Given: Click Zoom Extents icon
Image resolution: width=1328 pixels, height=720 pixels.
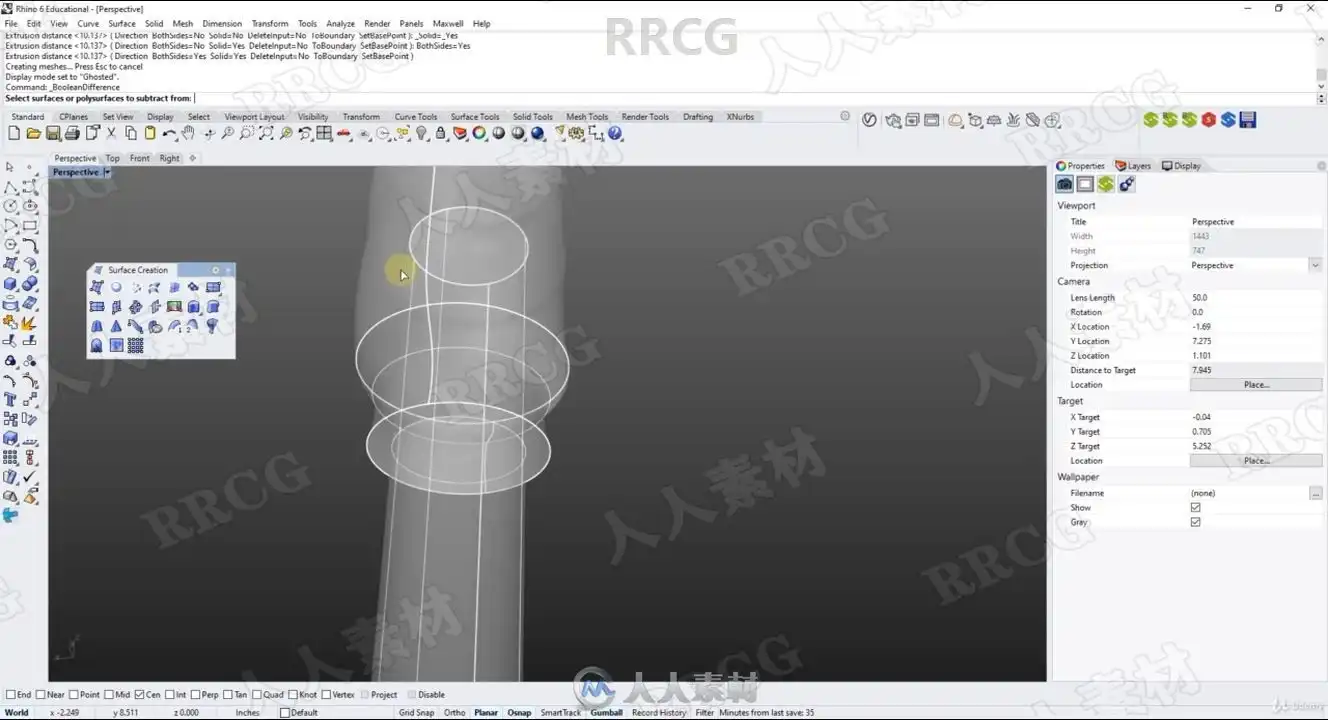Looking at the screenshot, I should (x=266, y=133).
